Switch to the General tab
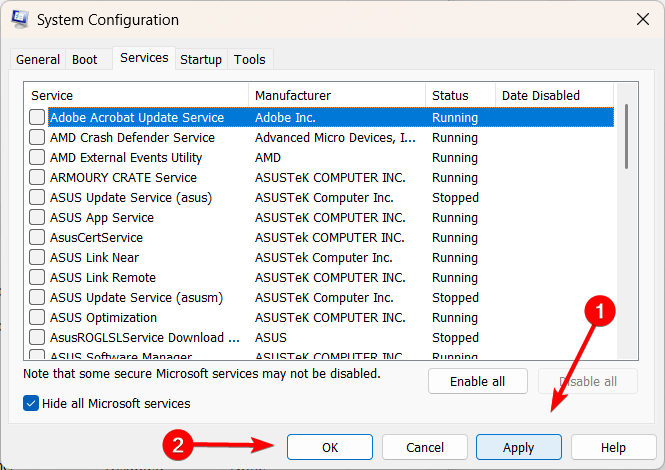 pos(38,59)
